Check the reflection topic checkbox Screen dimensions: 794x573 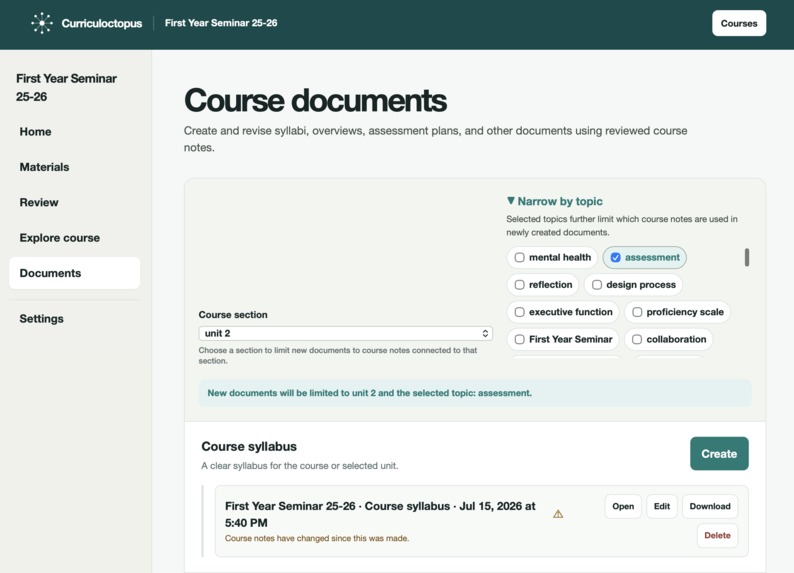click(520, 285)
